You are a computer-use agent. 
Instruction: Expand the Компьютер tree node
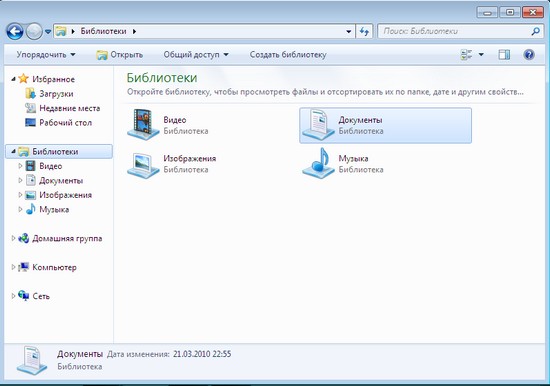13,267
